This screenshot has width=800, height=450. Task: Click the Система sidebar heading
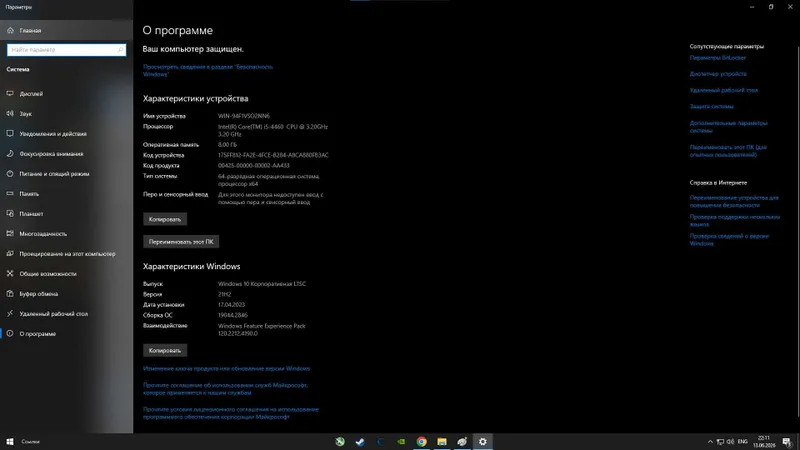18,69
